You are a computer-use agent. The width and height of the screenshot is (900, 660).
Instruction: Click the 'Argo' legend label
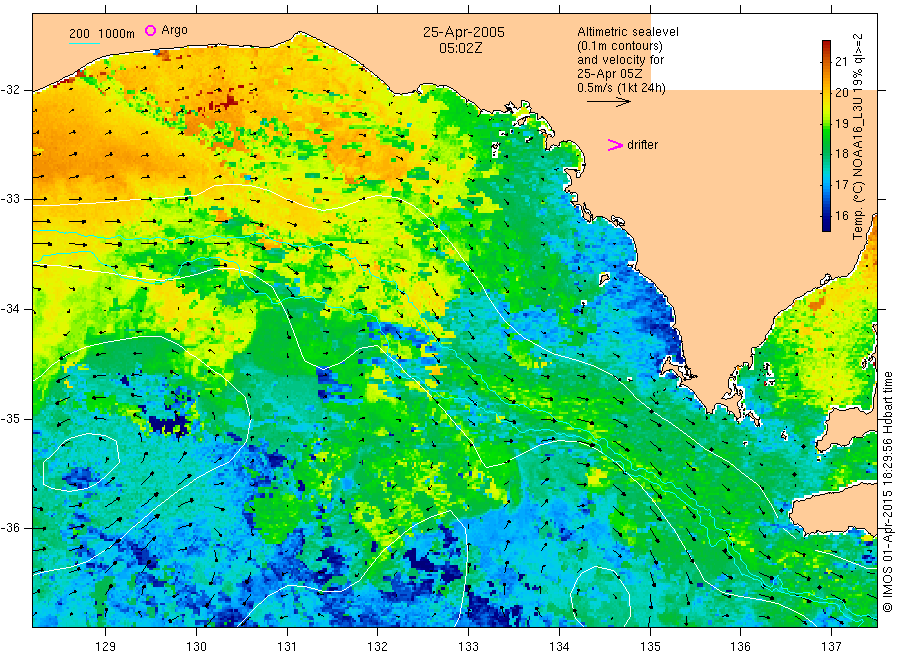pos(174,30)
